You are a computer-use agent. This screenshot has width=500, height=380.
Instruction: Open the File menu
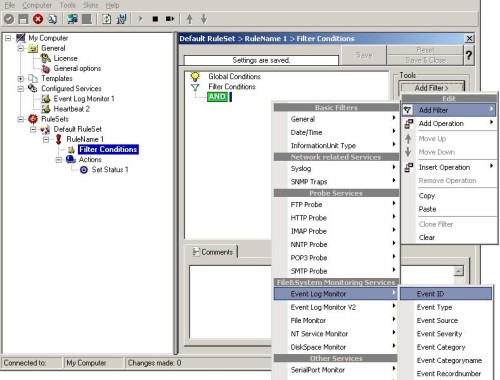coord(10,5)
